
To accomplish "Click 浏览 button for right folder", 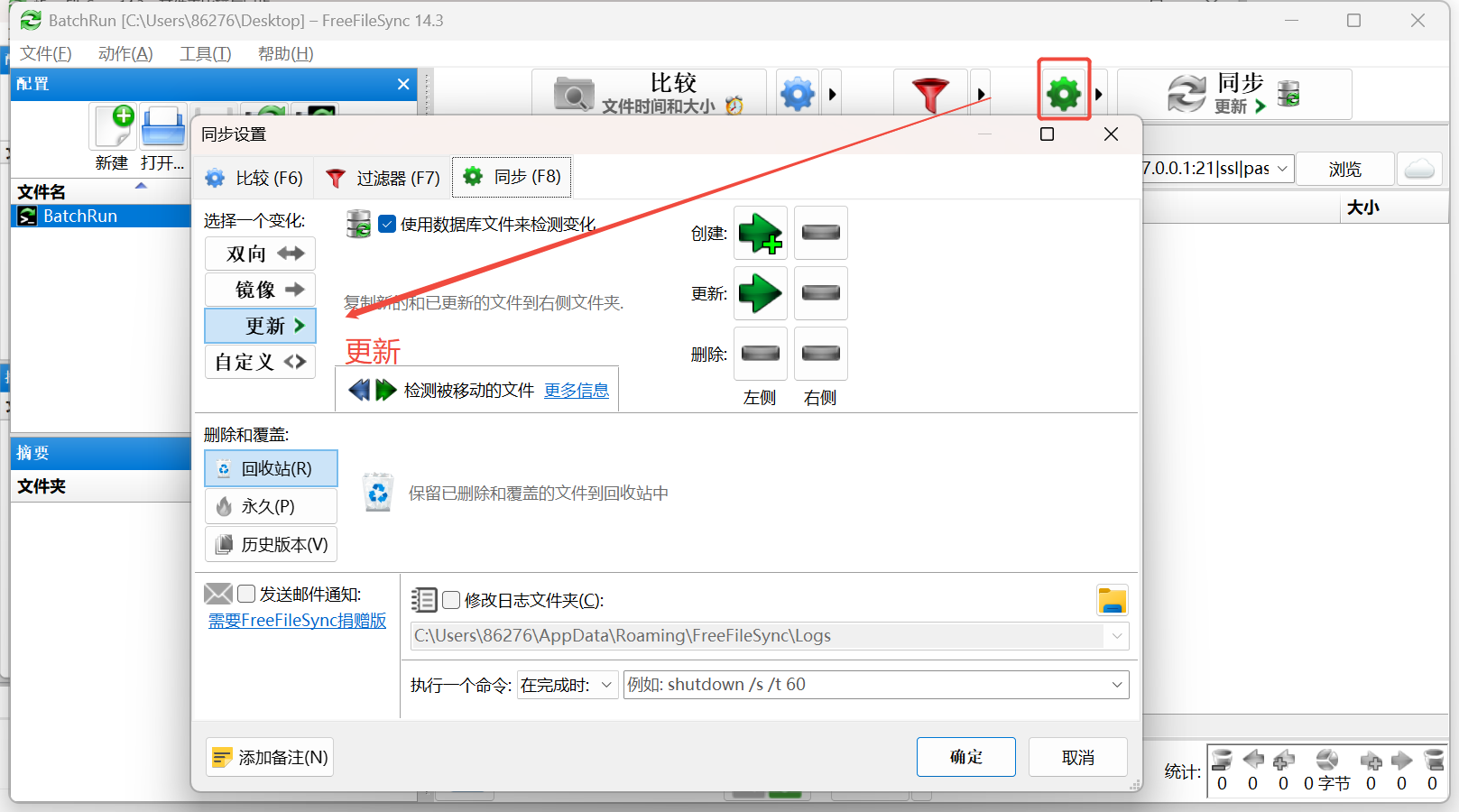I will tap(1344, 169).
